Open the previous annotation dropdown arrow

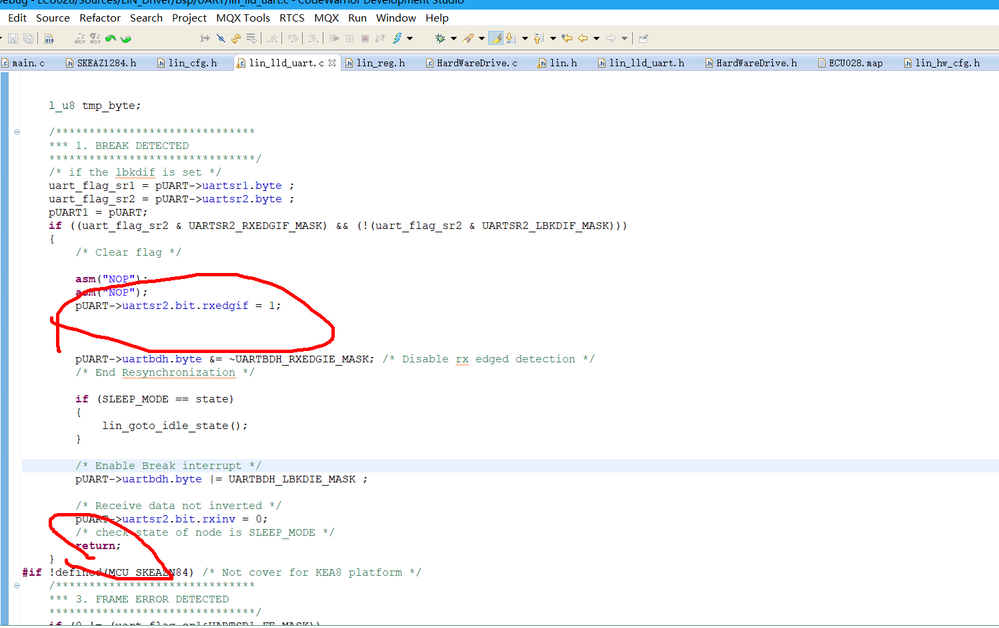(553, 38)
